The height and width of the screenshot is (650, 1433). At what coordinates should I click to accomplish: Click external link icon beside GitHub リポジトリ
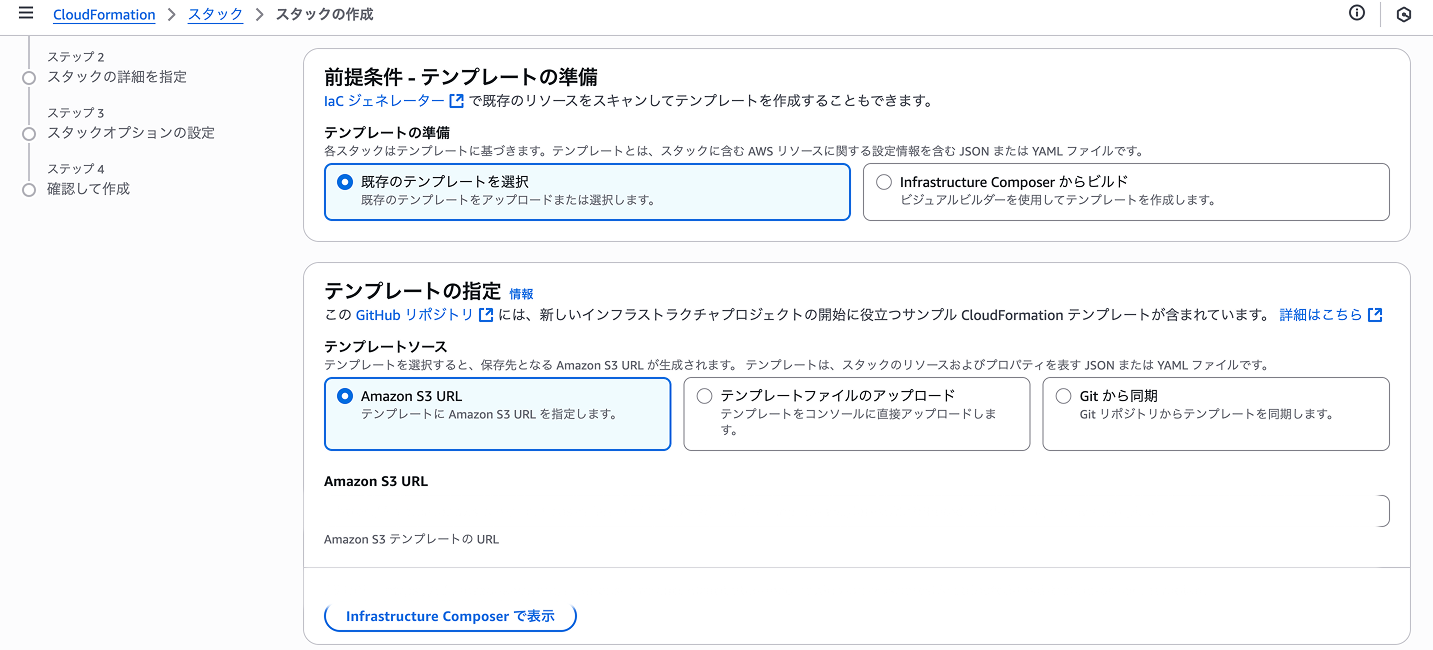(486, 315)
